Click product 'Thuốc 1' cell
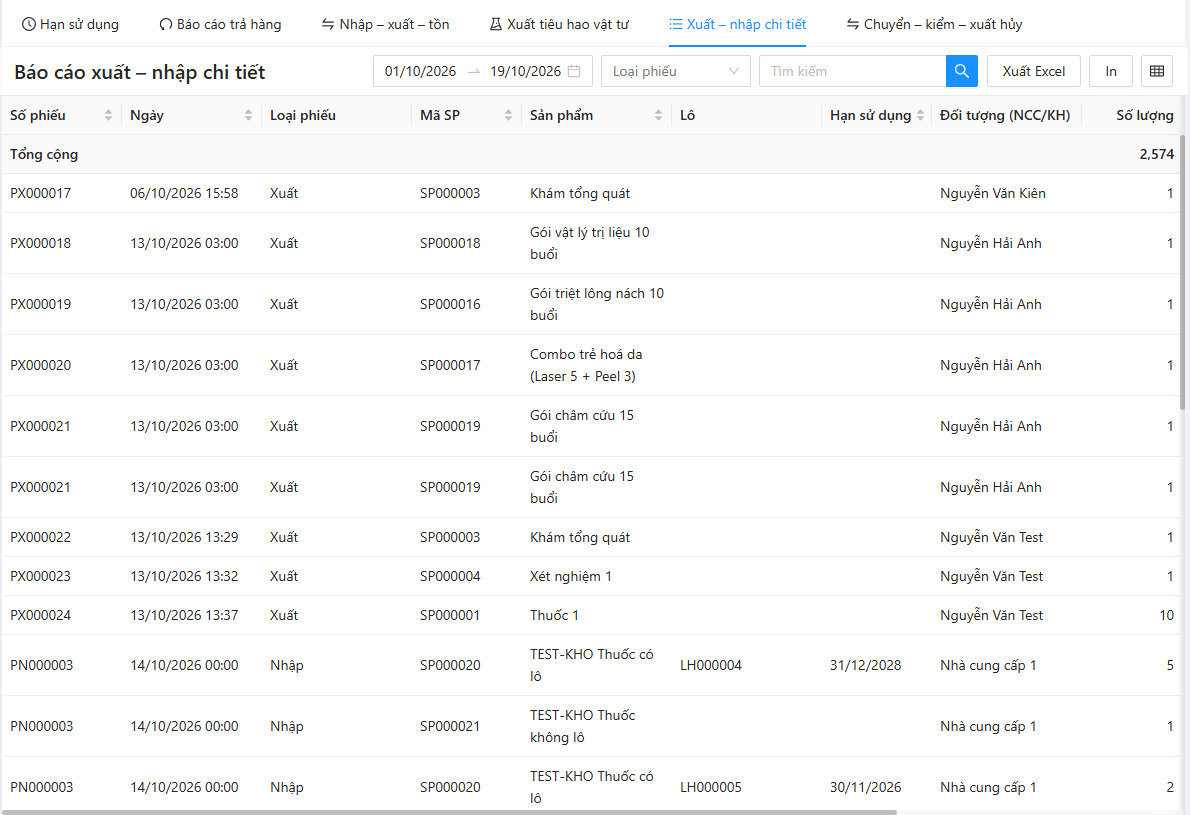Screen dimensions: 1190x815 [554, 615]
